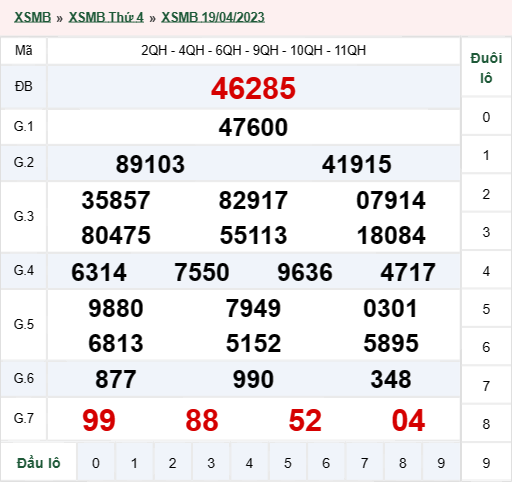
Task: Click the Đuôi lô column header
Action: pos(486,68)
